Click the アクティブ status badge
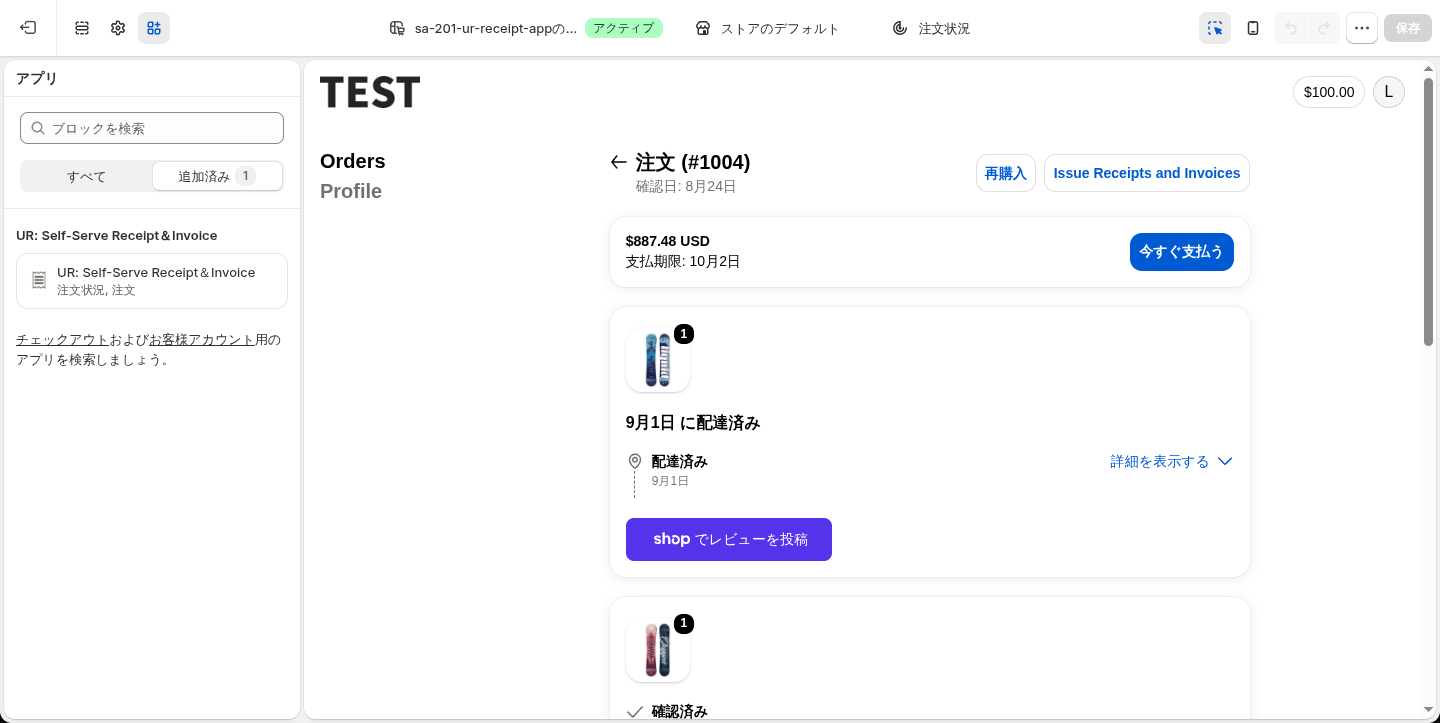The height and width of the screenshot is (723, 1440). (624, 28)
